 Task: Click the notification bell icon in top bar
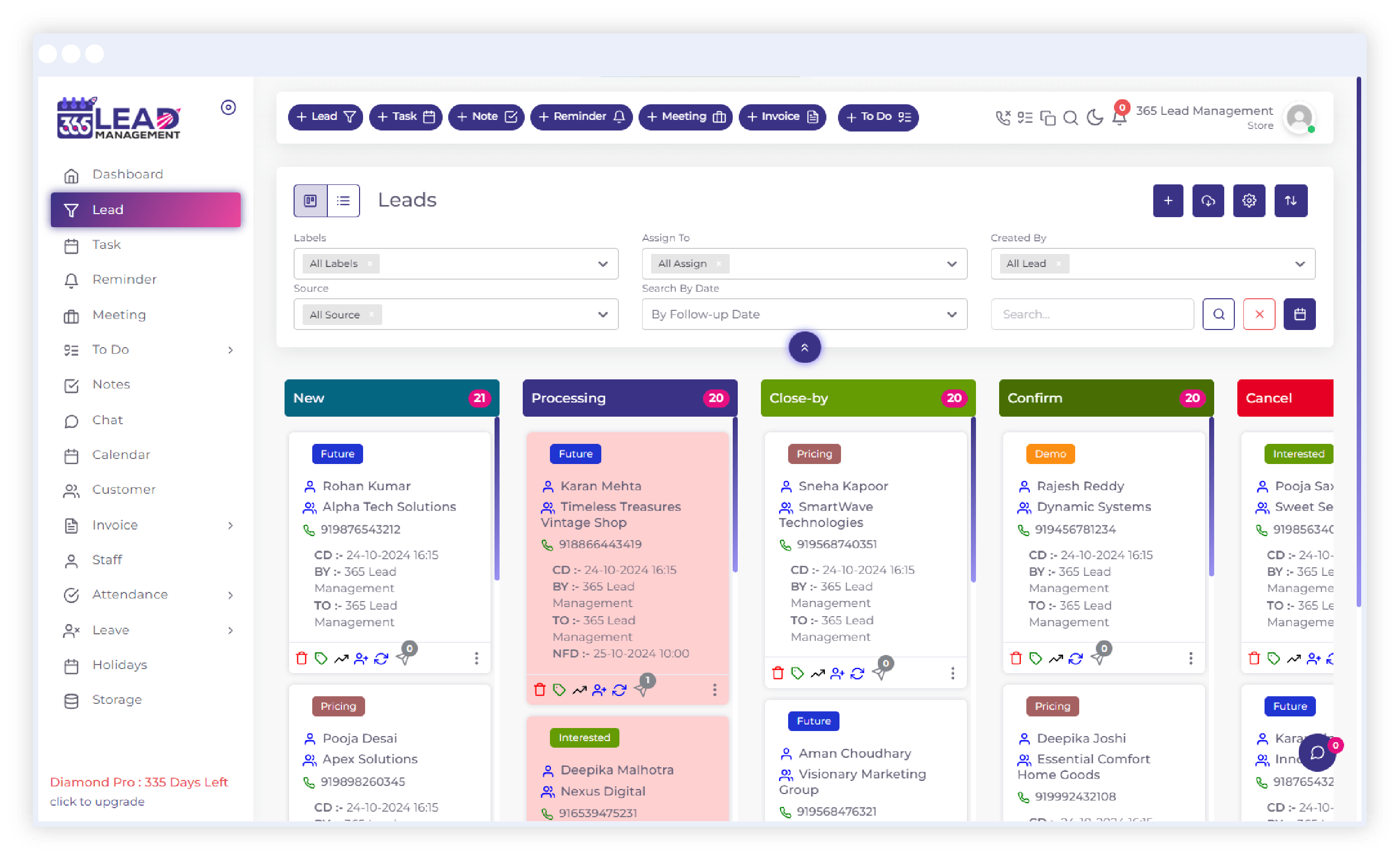(x=1118, y=117)
